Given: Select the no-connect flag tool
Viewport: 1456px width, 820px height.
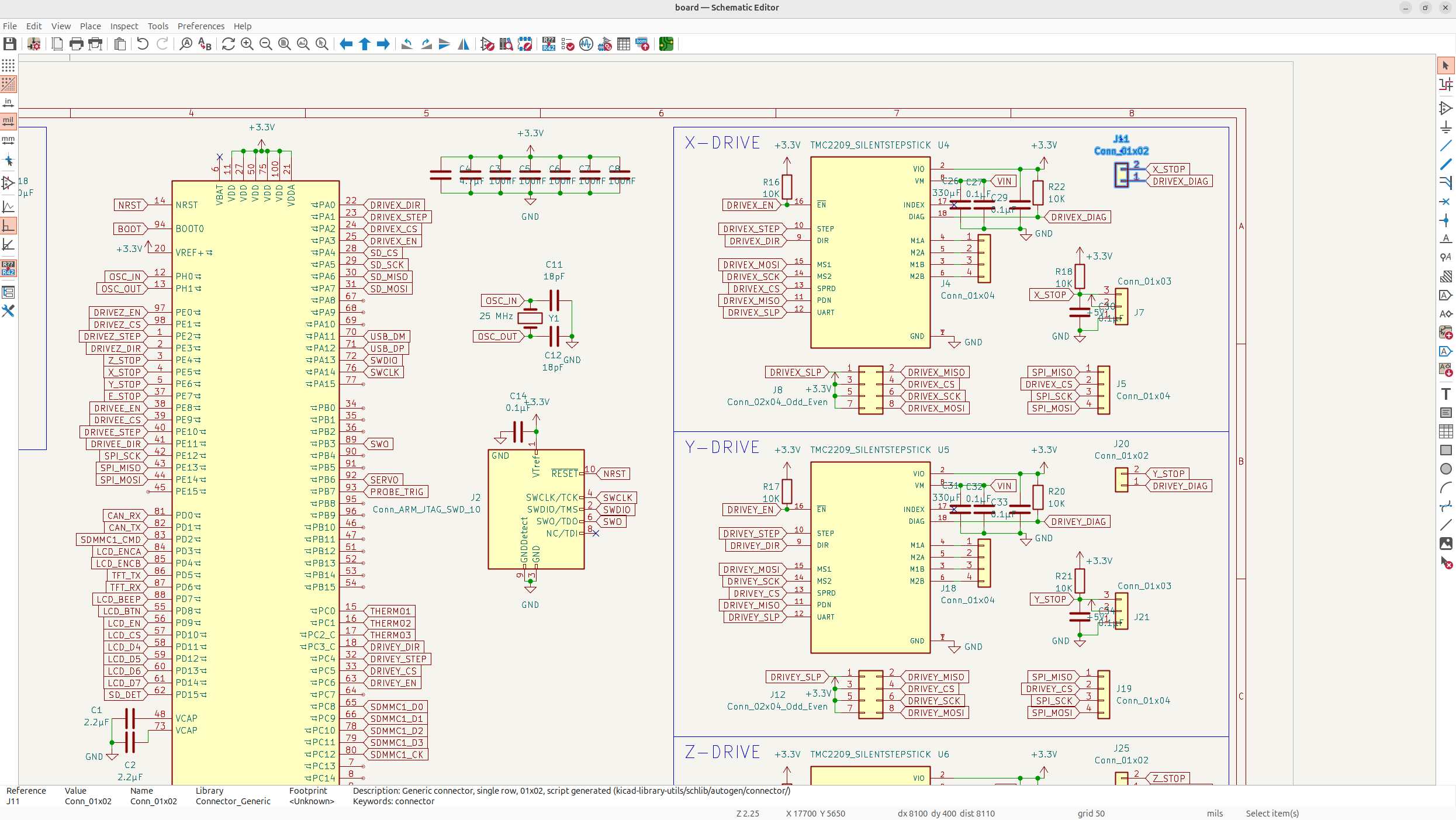Looking at the screenshot, I should click(1446, 202).
